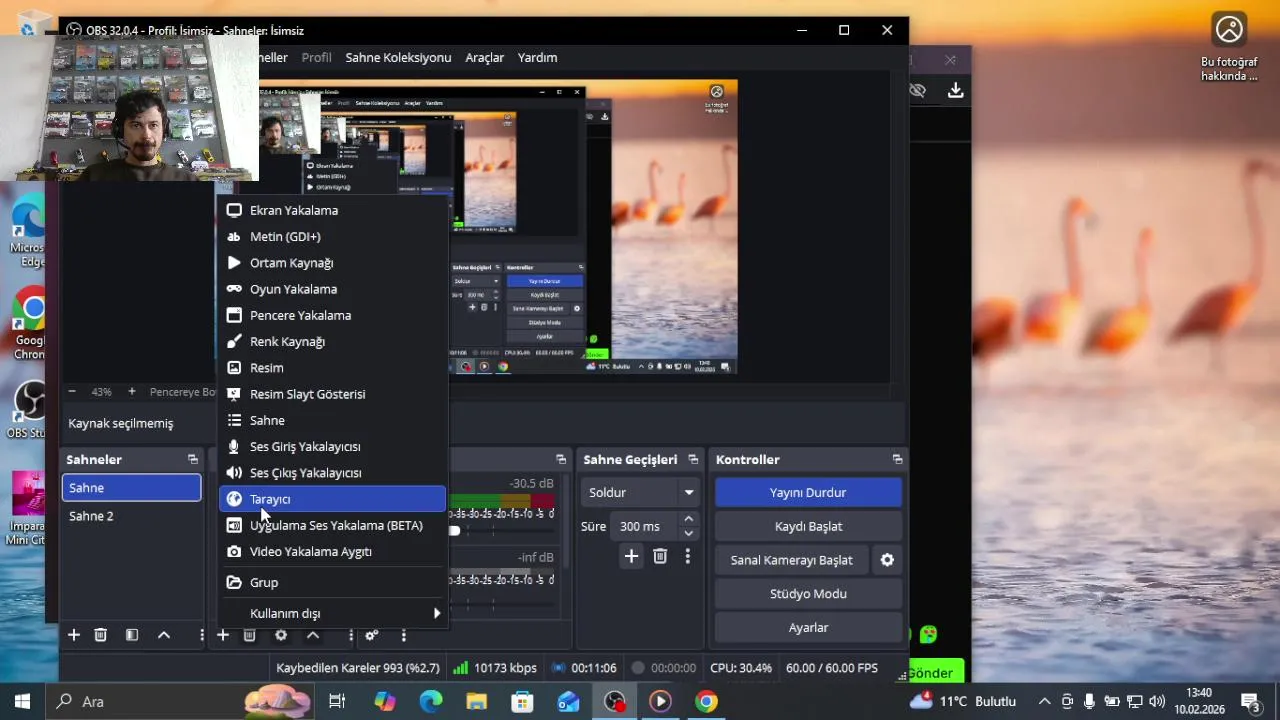Open Chrome from the taskbar
Image resolution: width=1280 pixels, height=720 pixels.
706,701
